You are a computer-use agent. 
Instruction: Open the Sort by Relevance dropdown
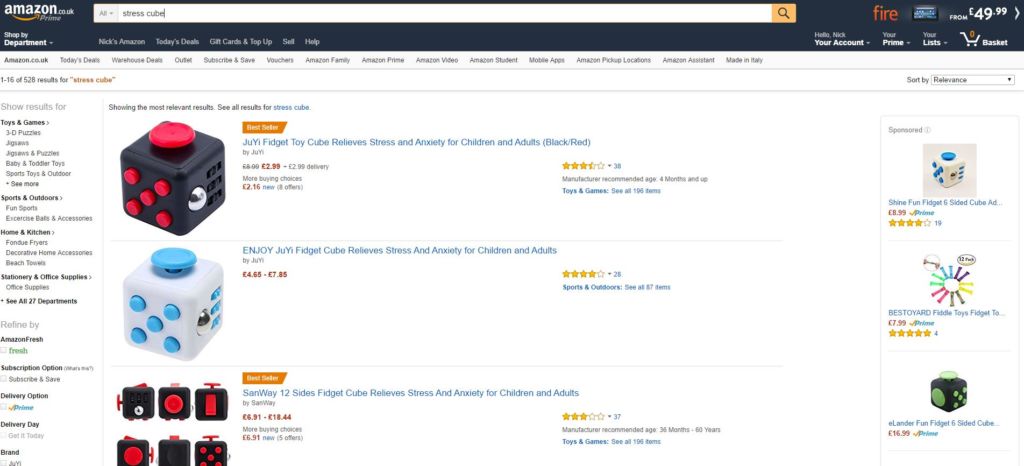(x=973, y=80)
